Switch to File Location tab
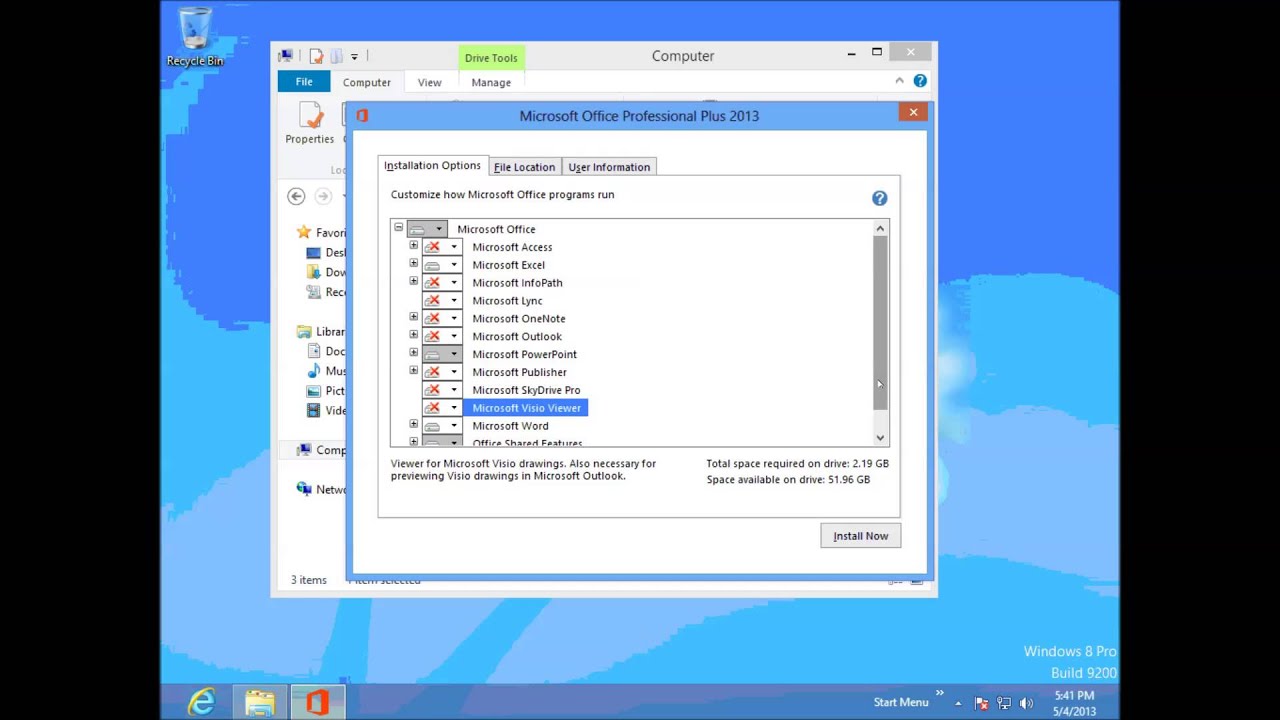 [524, 167]
